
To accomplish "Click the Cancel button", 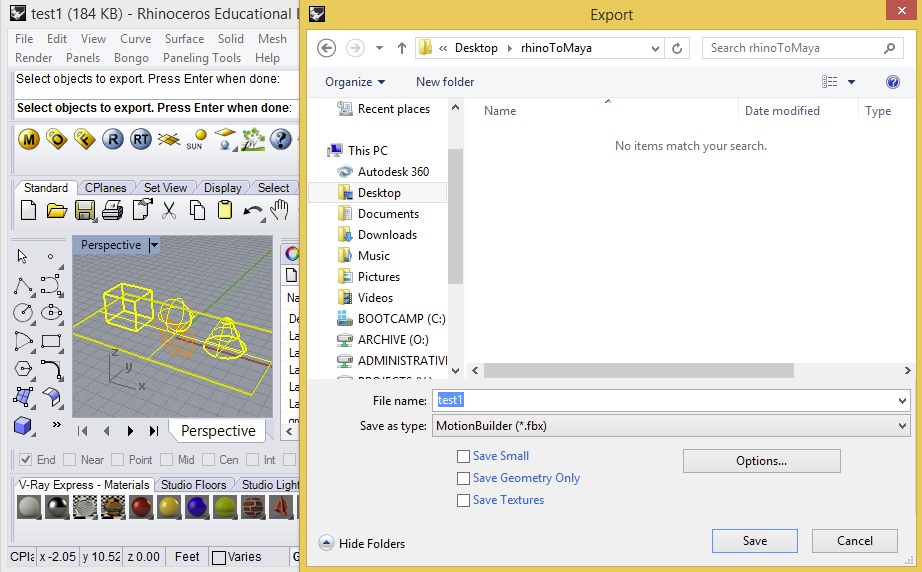I will pos(854,541).
